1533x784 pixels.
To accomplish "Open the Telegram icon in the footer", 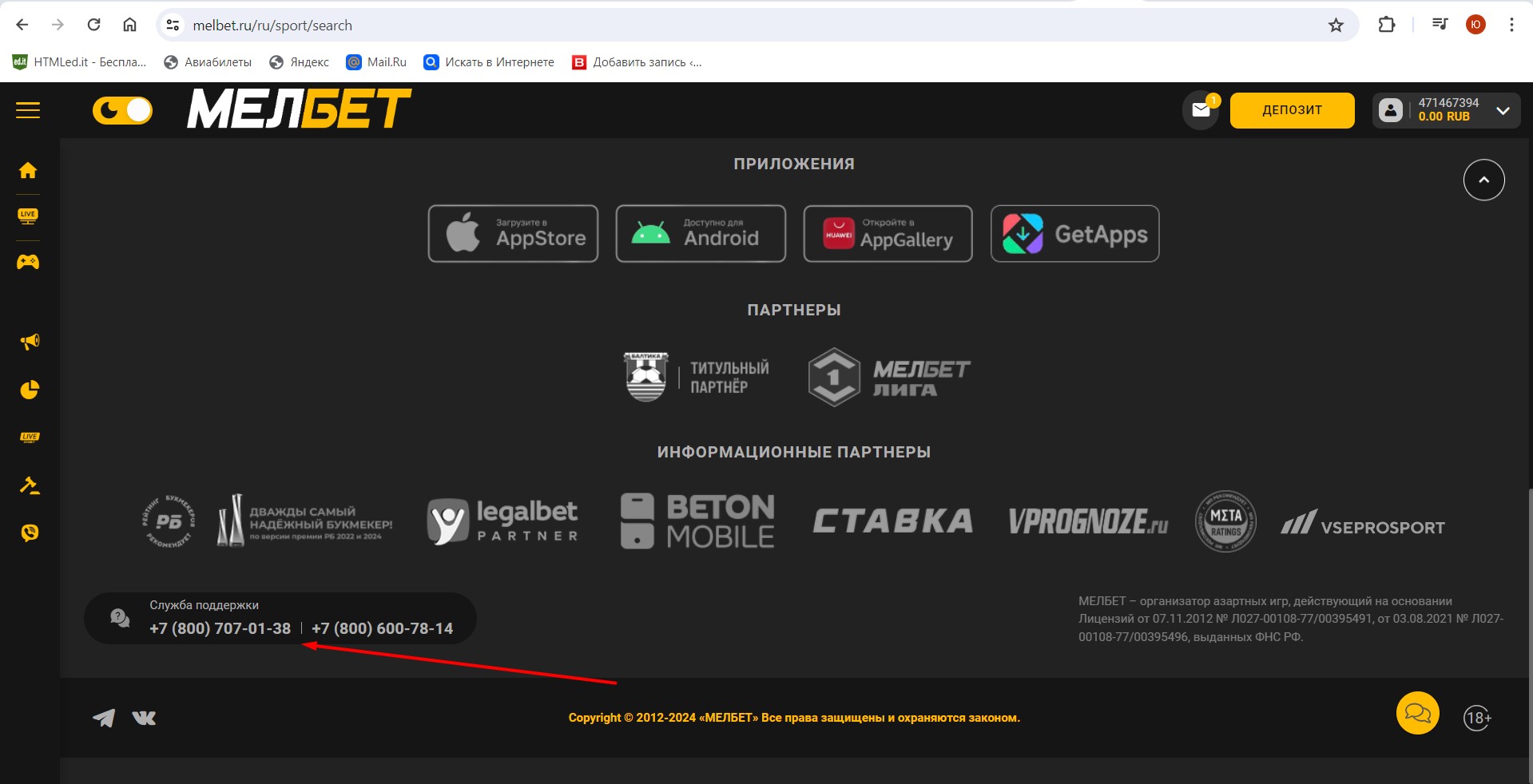I will point(104,718).
